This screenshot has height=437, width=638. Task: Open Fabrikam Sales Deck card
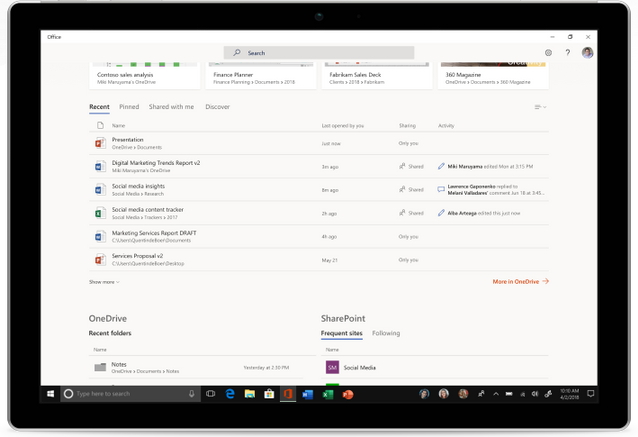[x=377, y=76]
